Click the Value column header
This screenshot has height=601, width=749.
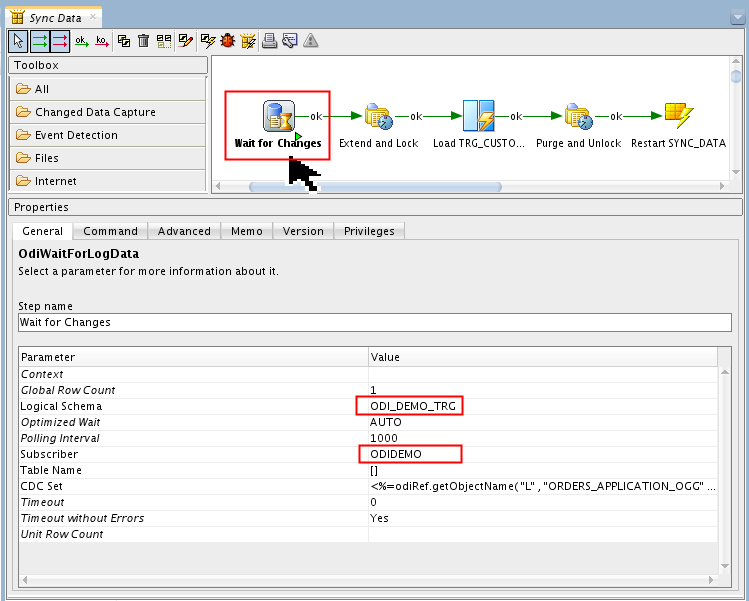(x=543, y=357)
